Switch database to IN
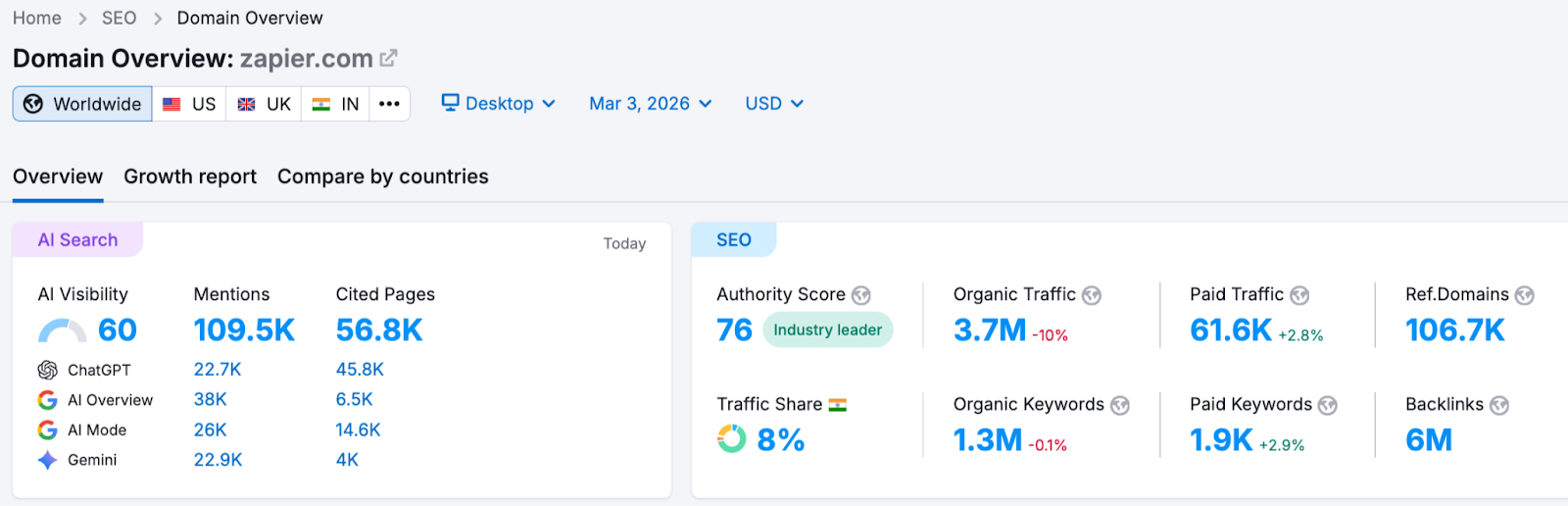This screenshot has height=506, width=1568. pos(335,104)
